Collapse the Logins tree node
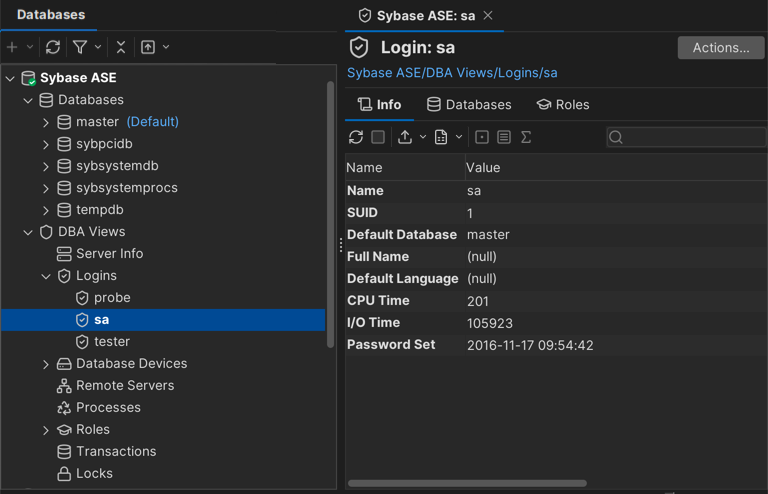 (46, 276)
